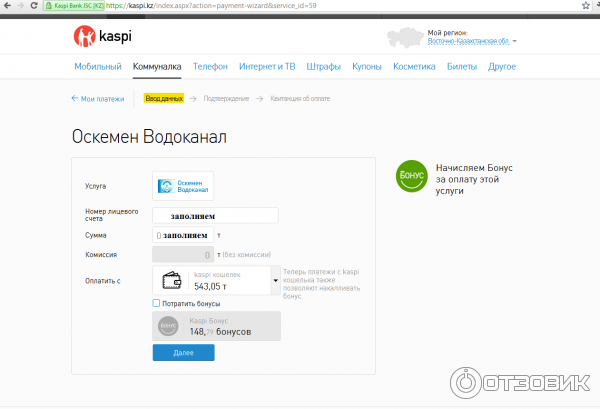Click the wallet icon in payment source
The height and width of the screenshot is (409, 600).
click(172, 281)
